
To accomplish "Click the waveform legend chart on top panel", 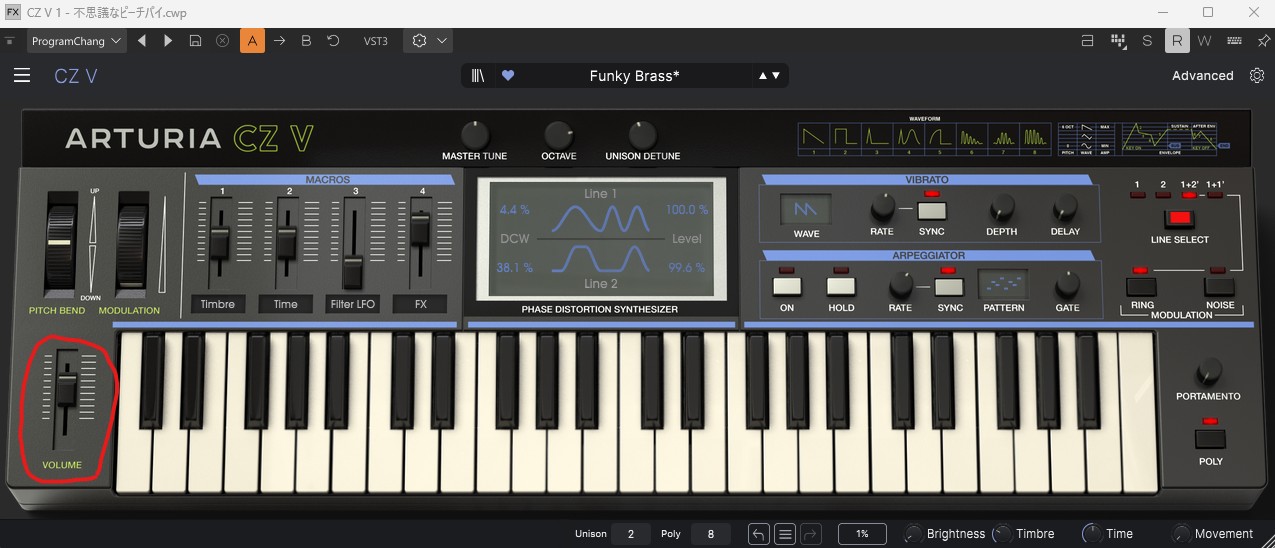I will tap(923, 138).
